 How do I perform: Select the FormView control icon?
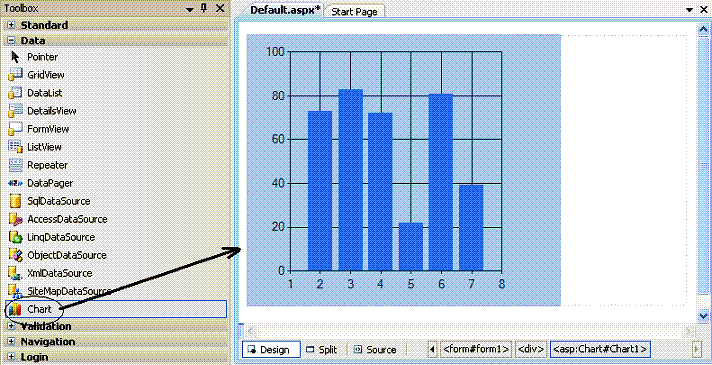pyautogui.click(x=15, y=129)
